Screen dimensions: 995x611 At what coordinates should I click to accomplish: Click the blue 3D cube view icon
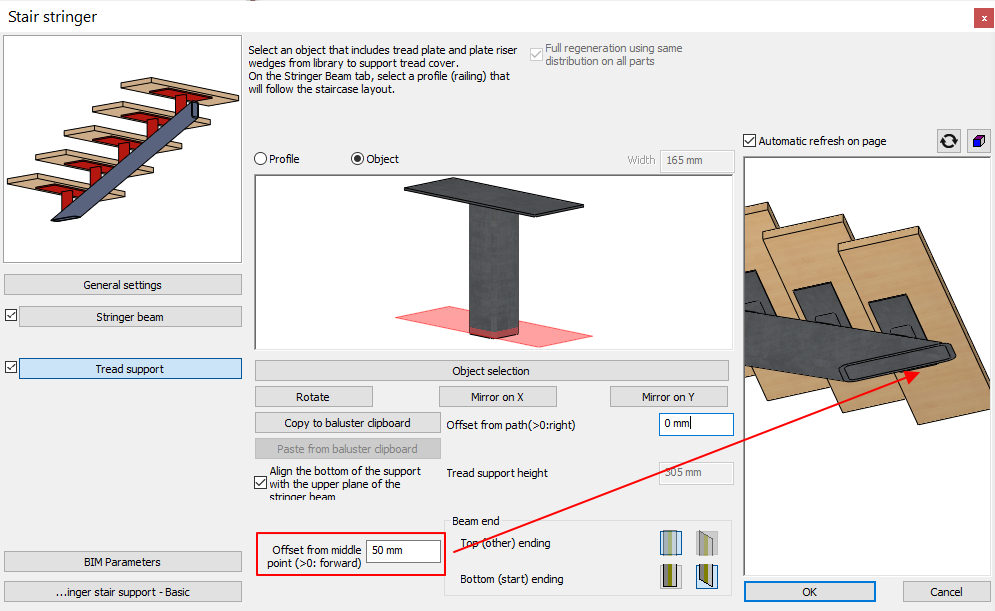point(978,141)
